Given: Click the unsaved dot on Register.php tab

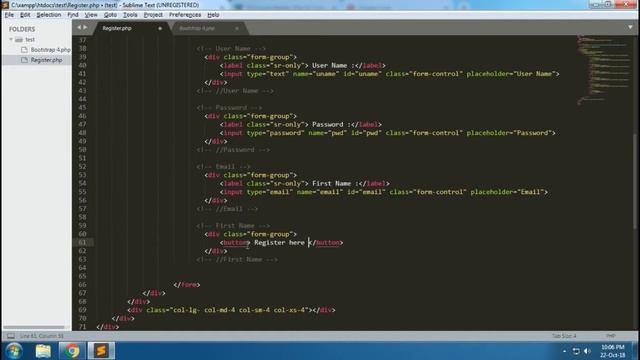Looking at the screenshot, I should (160, 28).
